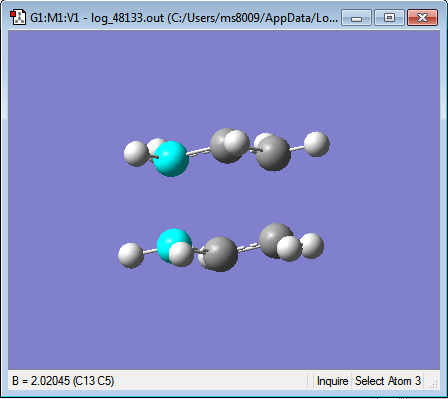Minimize the log_48133.out view window
Image resolution: width=448 pixels, height=399 pixels.
[356, 17]
